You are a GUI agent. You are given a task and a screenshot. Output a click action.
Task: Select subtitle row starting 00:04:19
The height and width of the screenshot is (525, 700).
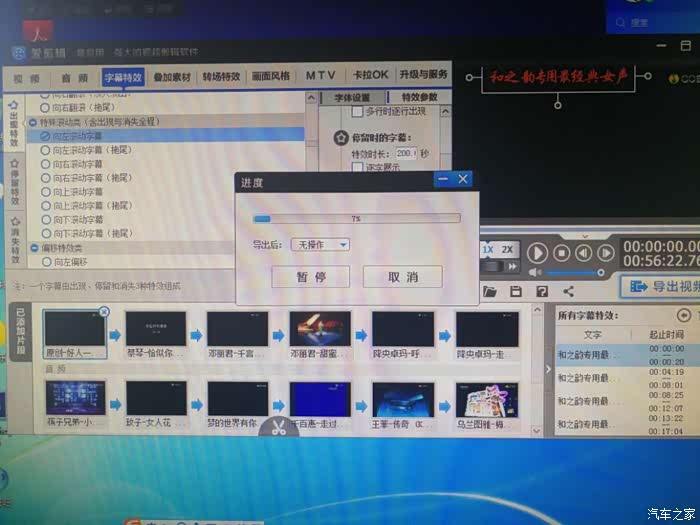(627, 378)
